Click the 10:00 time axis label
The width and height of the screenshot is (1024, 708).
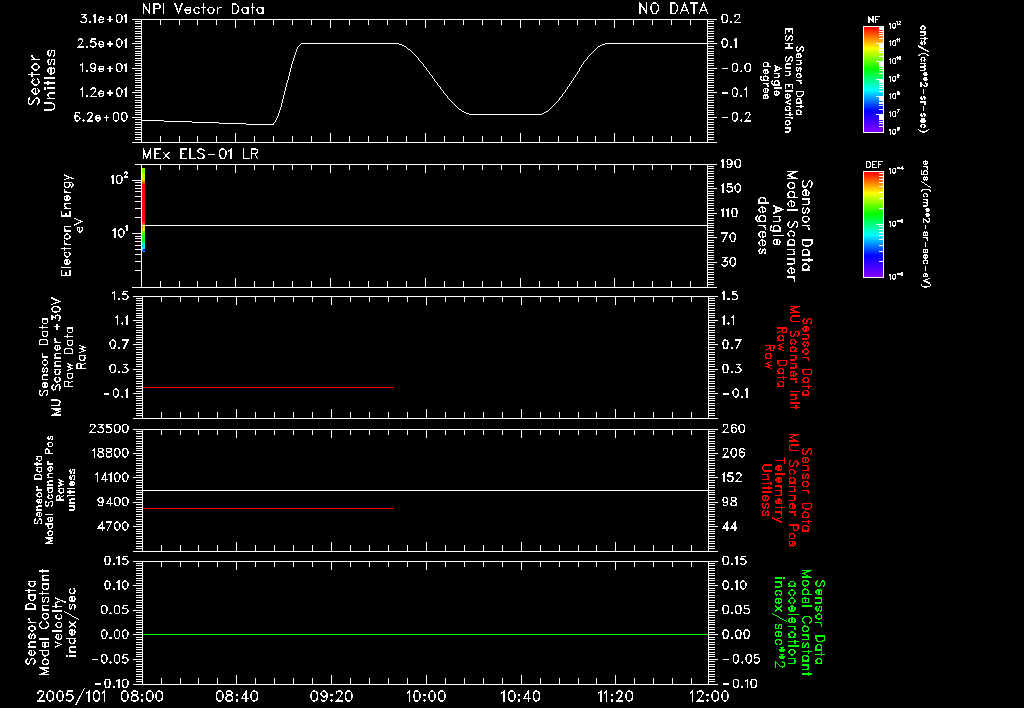[x=426, y=696]
